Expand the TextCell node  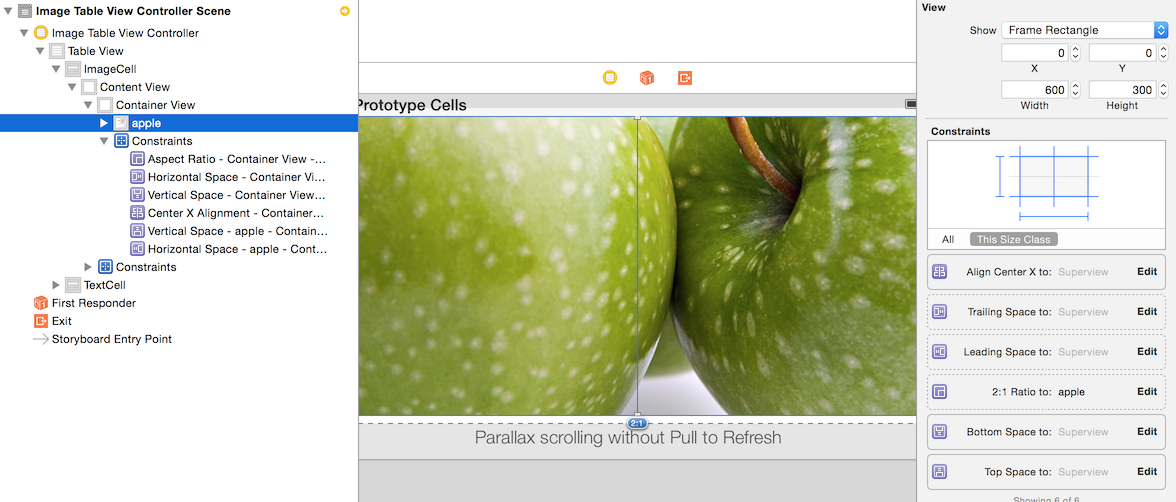(56, 285)
